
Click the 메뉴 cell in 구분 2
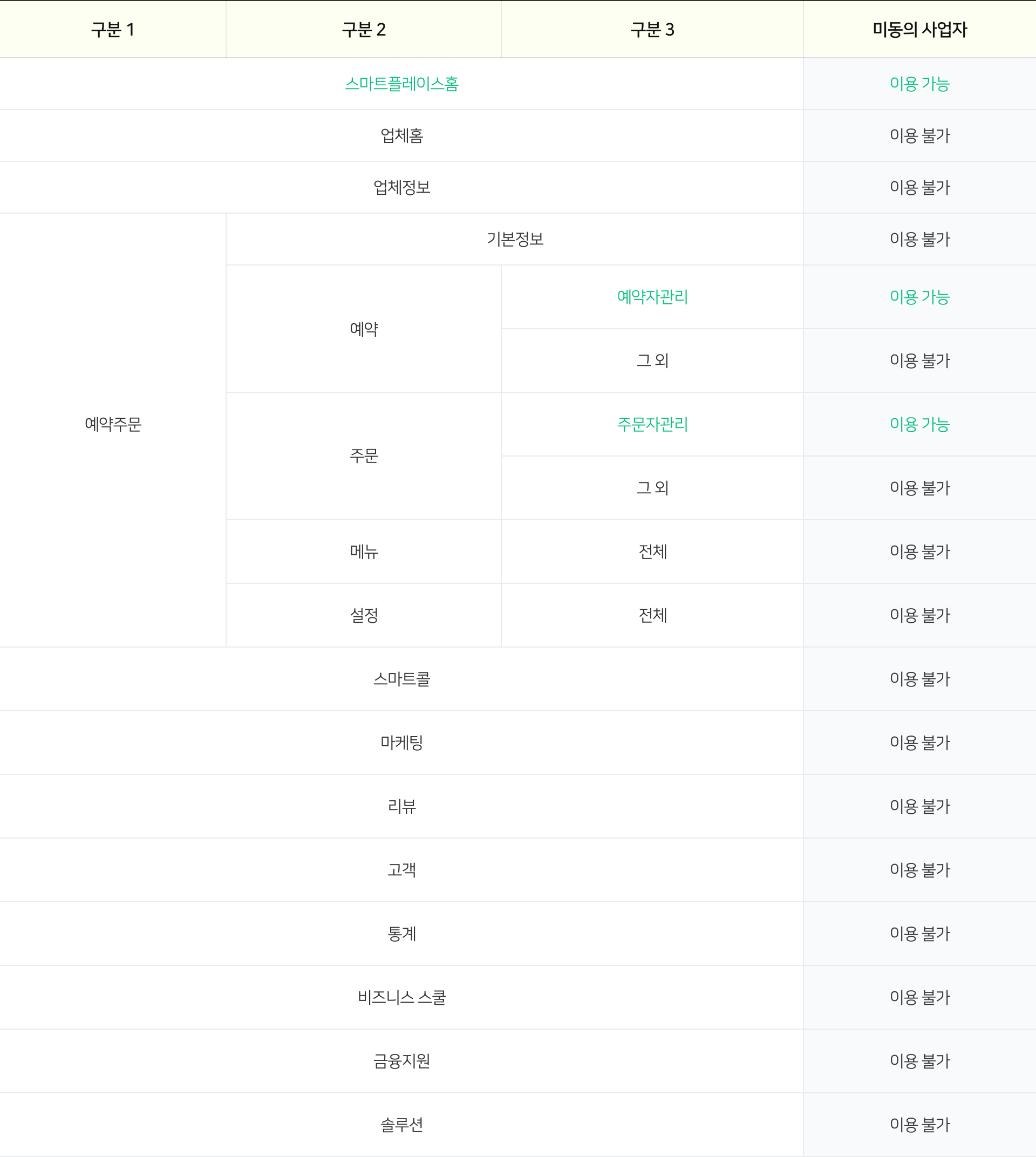pyautogui.click(x=364, y=551)
